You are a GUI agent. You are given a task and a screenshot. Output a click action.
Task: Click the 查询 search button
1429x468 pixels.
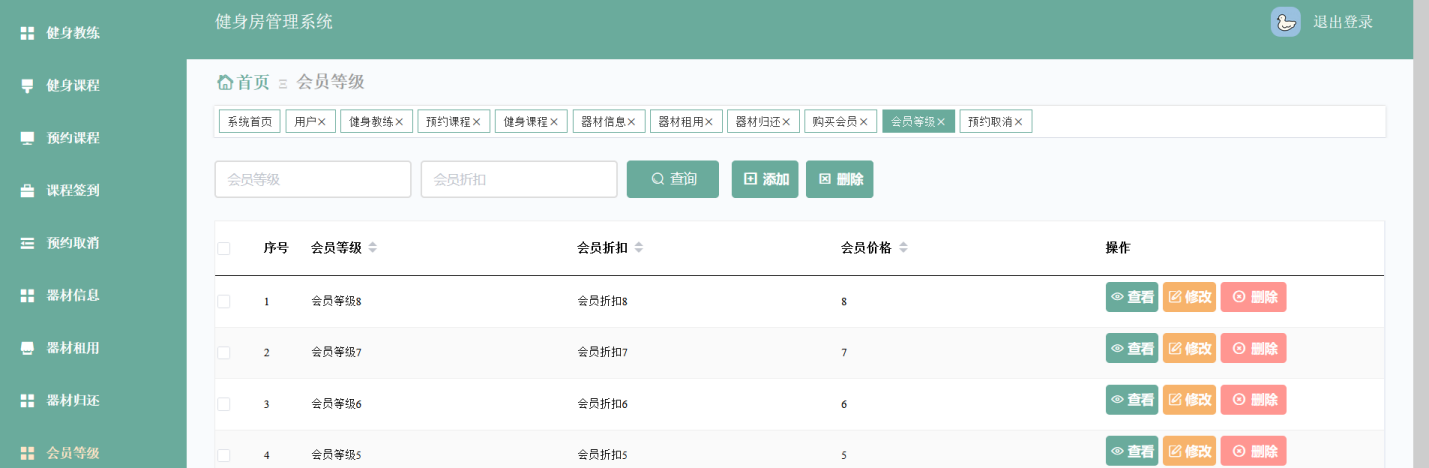click(673, 179)
